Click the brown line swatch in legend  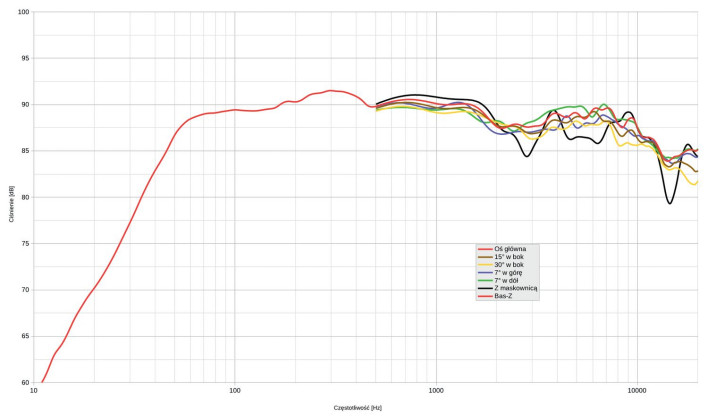click(485, 257)
